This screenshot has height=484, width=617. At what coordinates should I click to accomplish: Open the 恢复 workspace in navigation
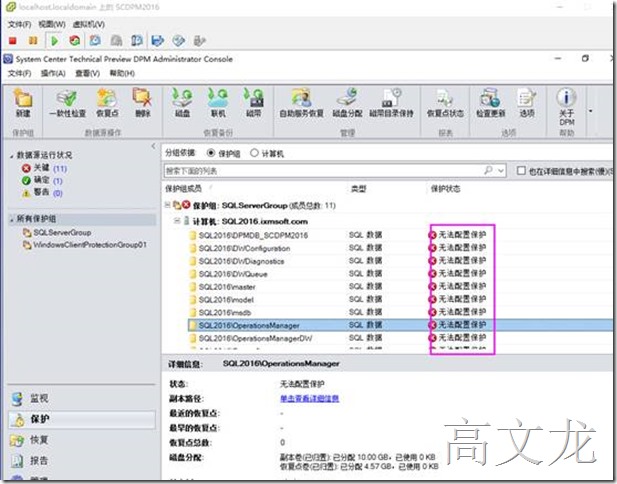click(x=82, y=440)
